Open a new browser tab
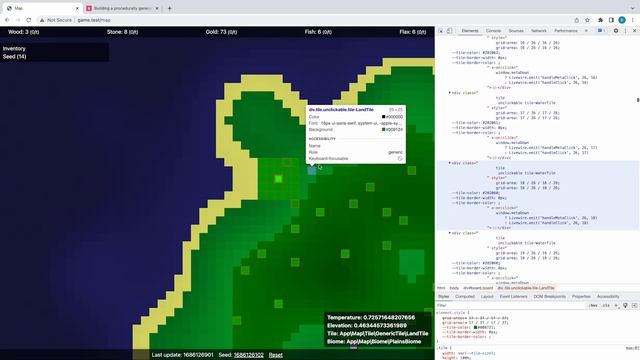This screenshot has height=360, width=640. [169, 8]
